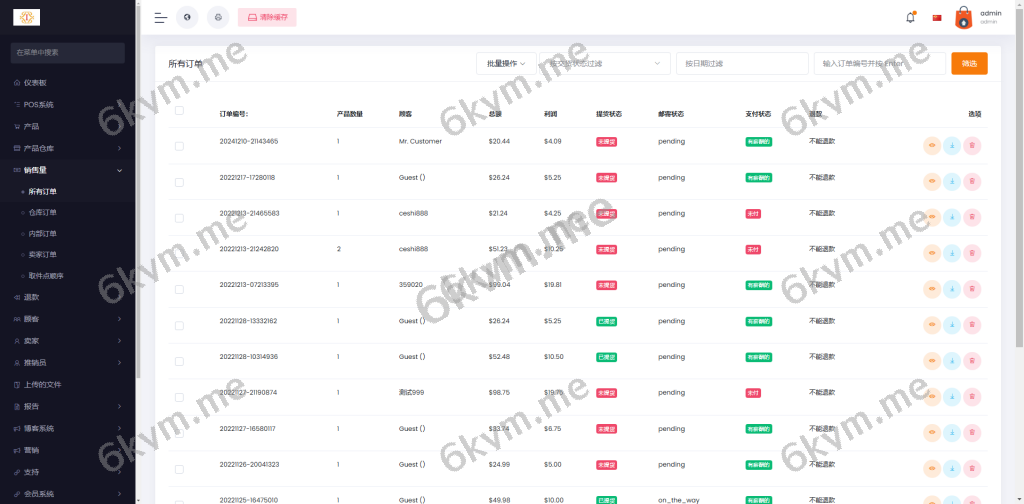
Task: Check the box for order 20221213-21242820
Action: [179, 254]
